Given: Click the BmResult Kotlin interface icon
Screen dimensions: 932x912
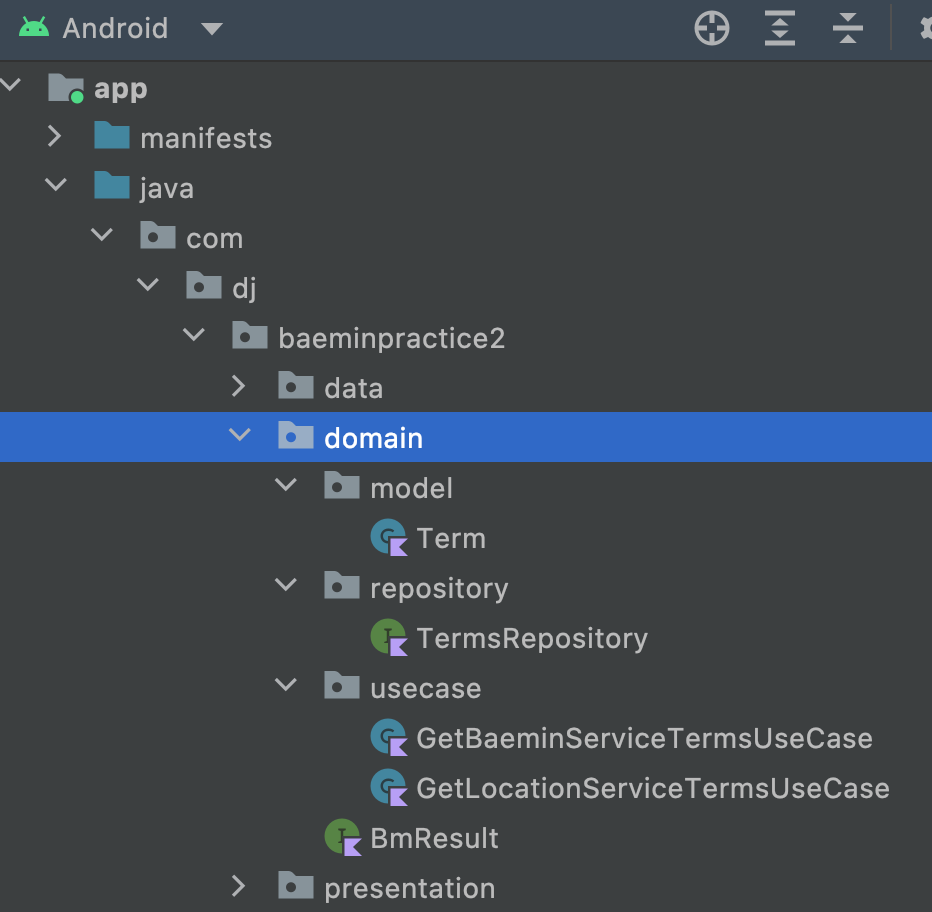Looking at the screenshot, I should tap(343, 837).
